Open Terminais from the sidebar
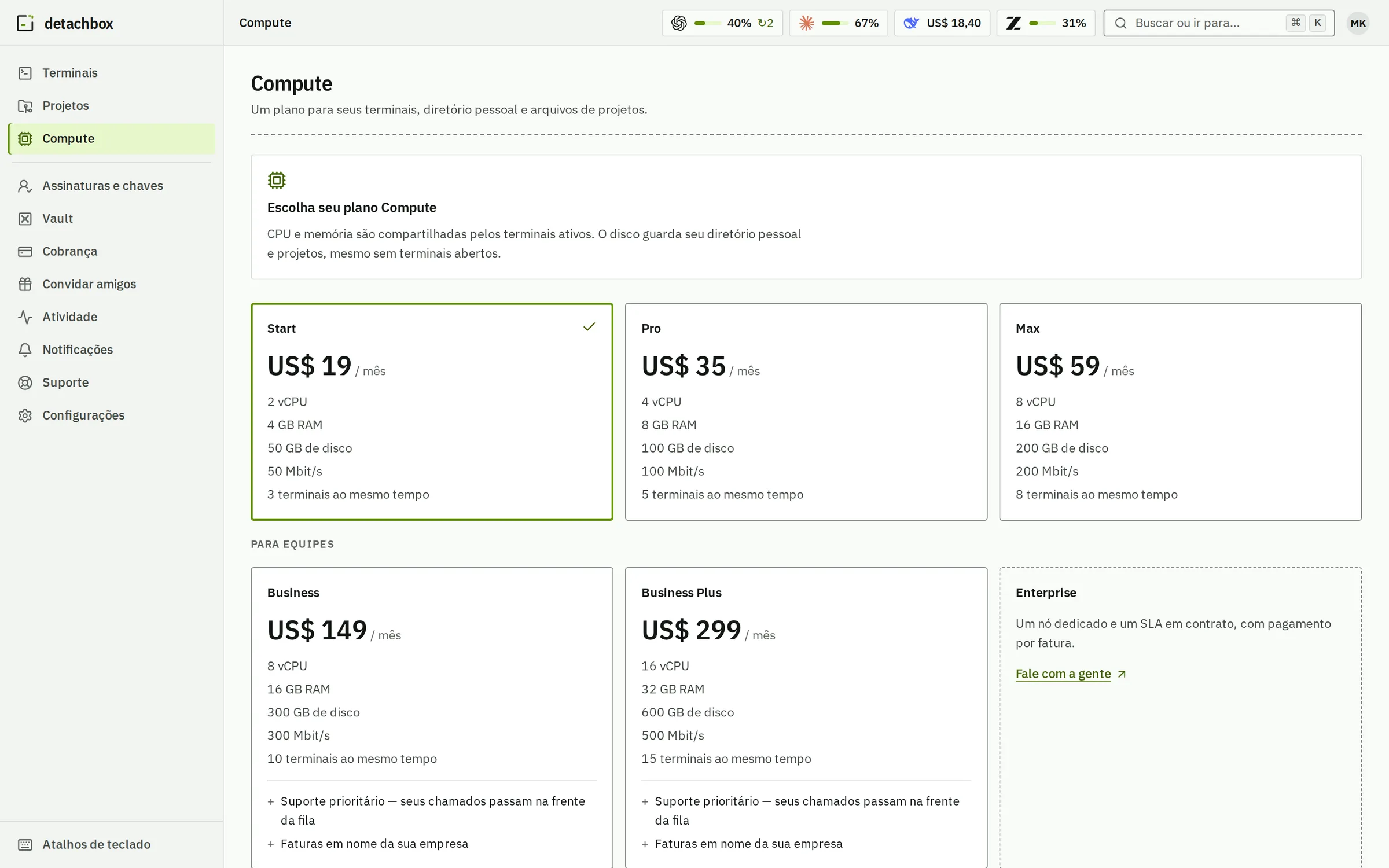Viewport: 1389px width, 868px height. coord(111,73)
